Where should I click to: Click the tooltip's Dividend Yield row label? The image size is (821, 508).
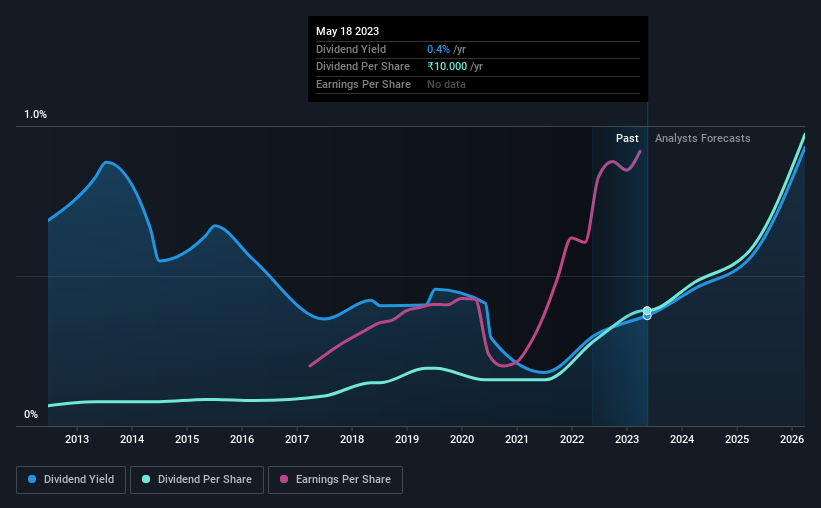point(351,49)
